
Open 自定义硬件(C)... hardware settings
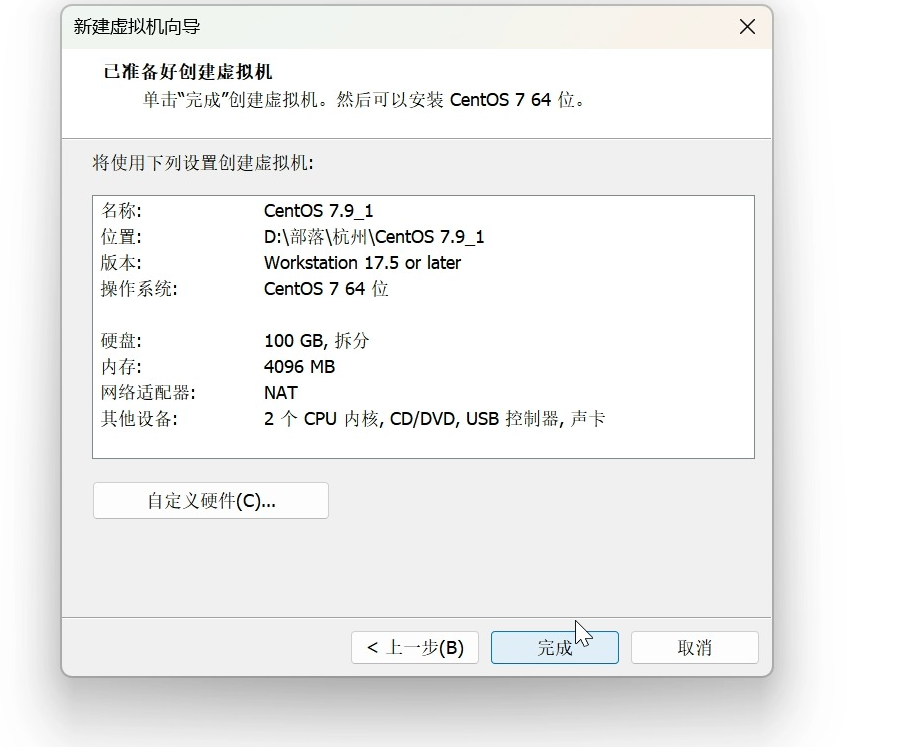click(x=211, y=500)
